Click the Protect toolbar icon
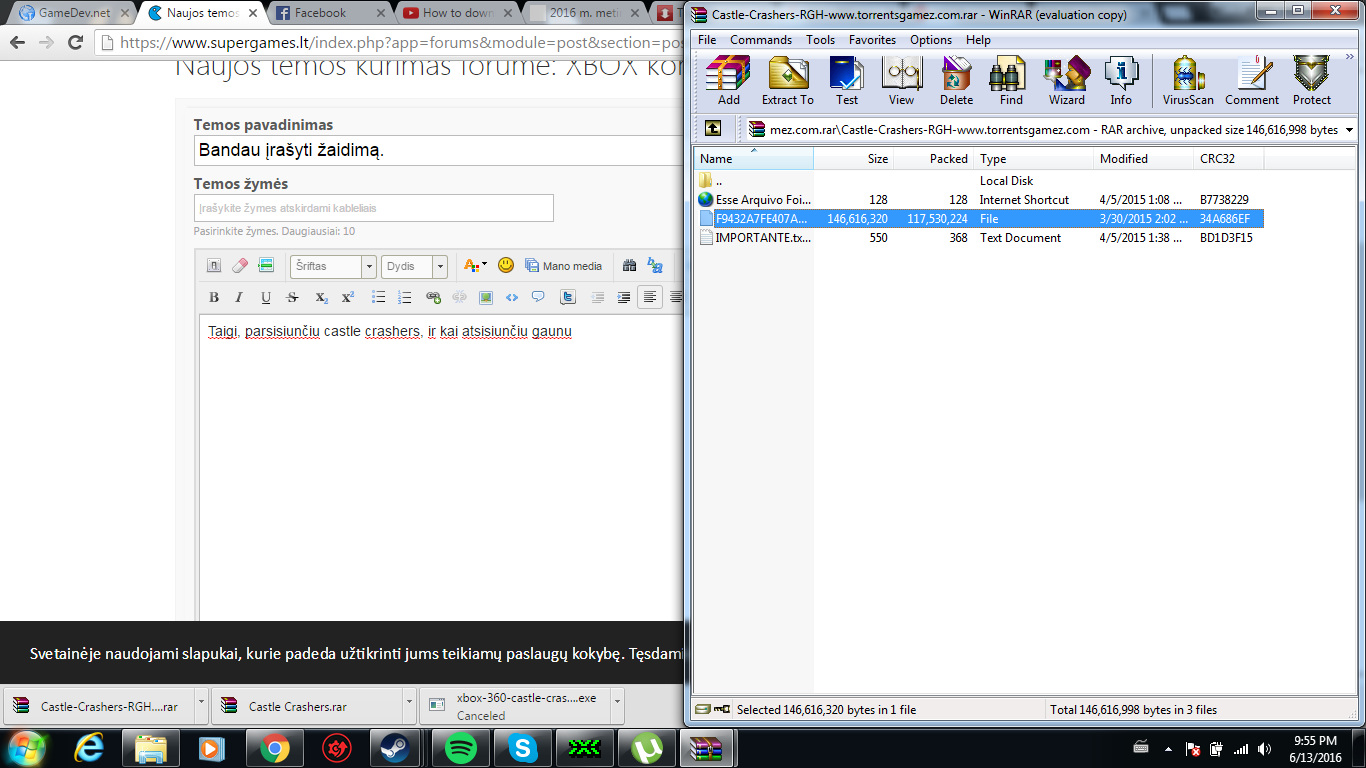The height and width of the screenshot is (768, 1366). (x=1311, y=80)
